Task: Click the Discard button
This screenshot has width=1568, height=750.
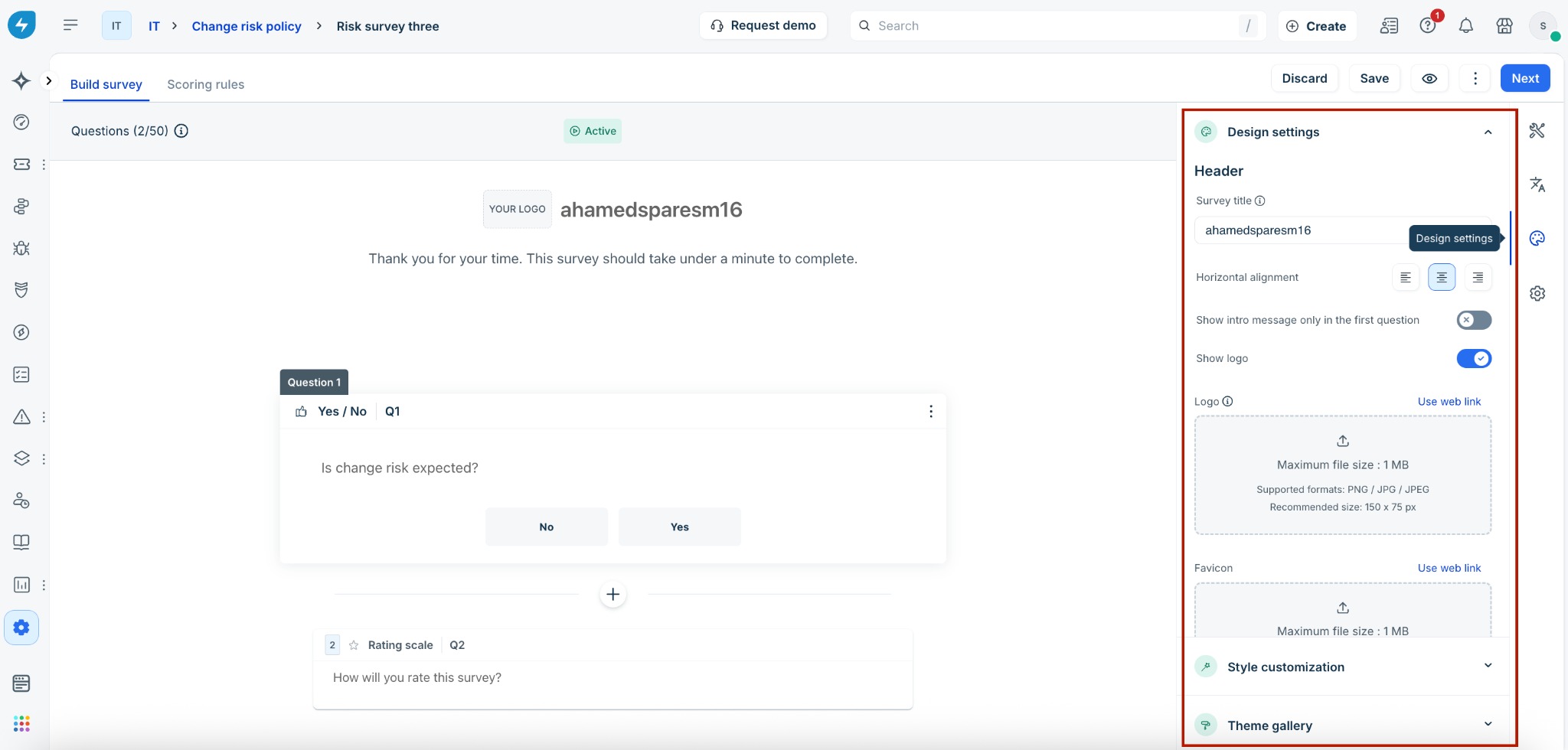Action: tap(1305, 78)
